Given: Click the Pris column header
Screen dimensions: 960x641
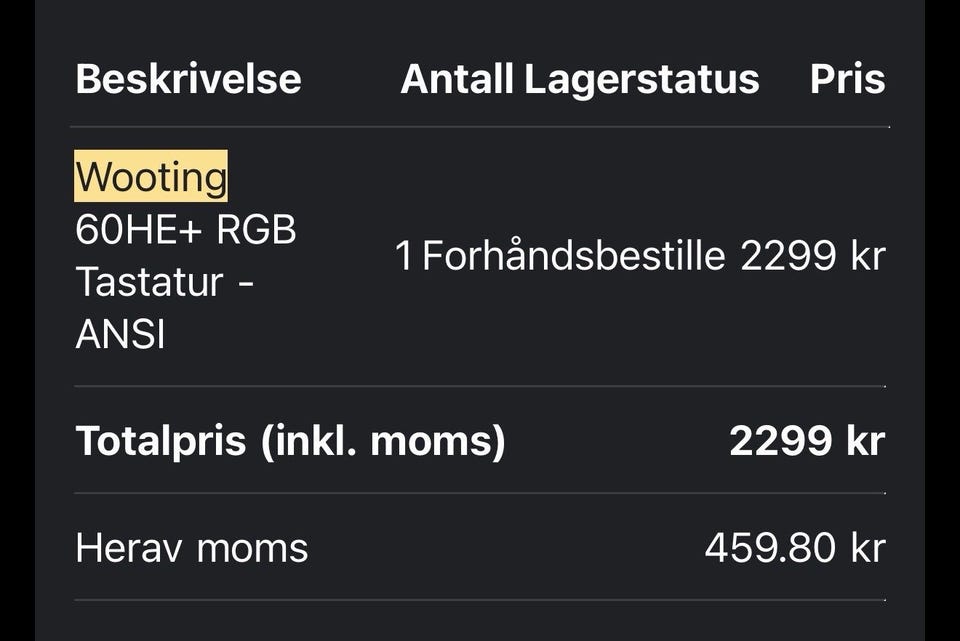Looking at the screenshot, I should pos(847,79).
